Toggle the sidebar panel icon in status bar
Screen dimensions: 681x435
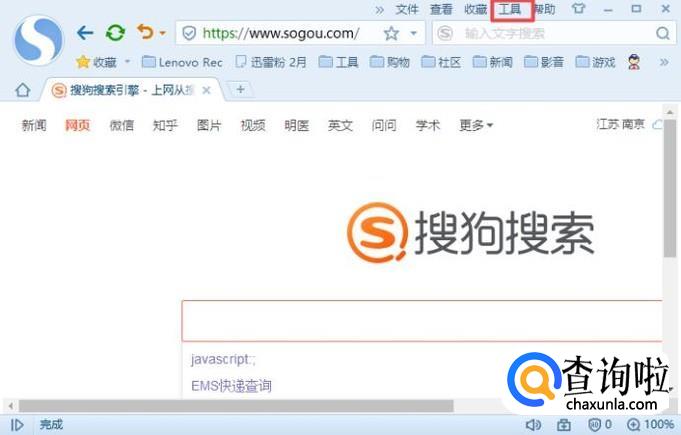pyautogui.click(x=17, y=425)
